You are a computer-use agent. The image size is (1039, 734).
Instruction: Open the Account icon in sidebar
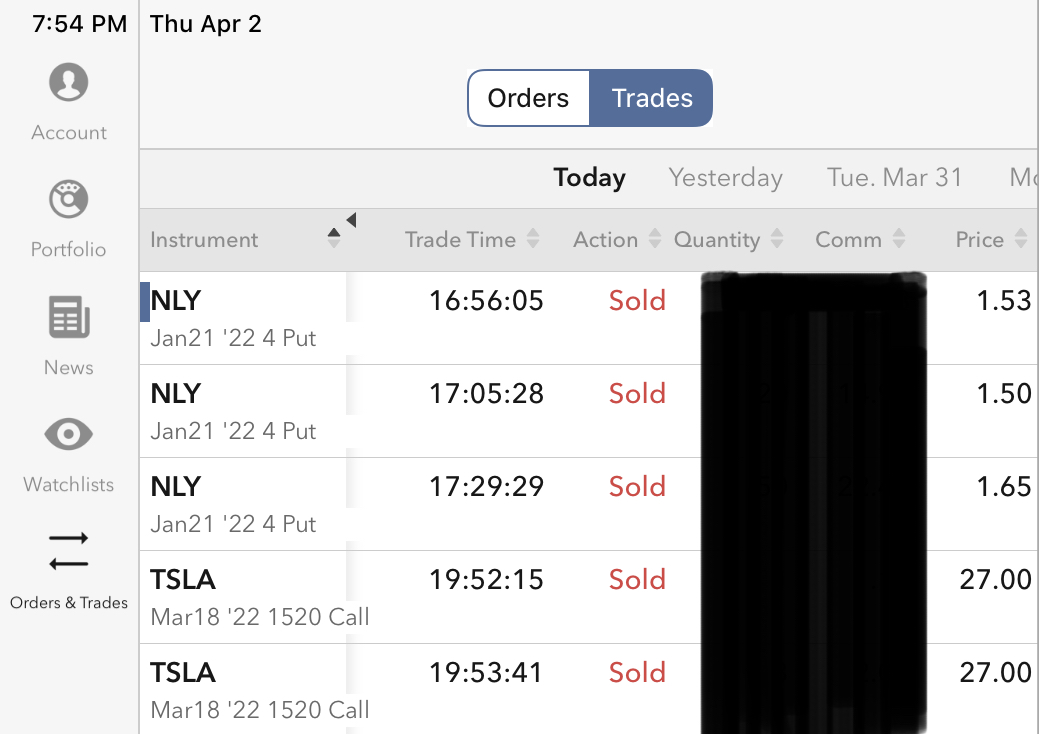[69, 82]
